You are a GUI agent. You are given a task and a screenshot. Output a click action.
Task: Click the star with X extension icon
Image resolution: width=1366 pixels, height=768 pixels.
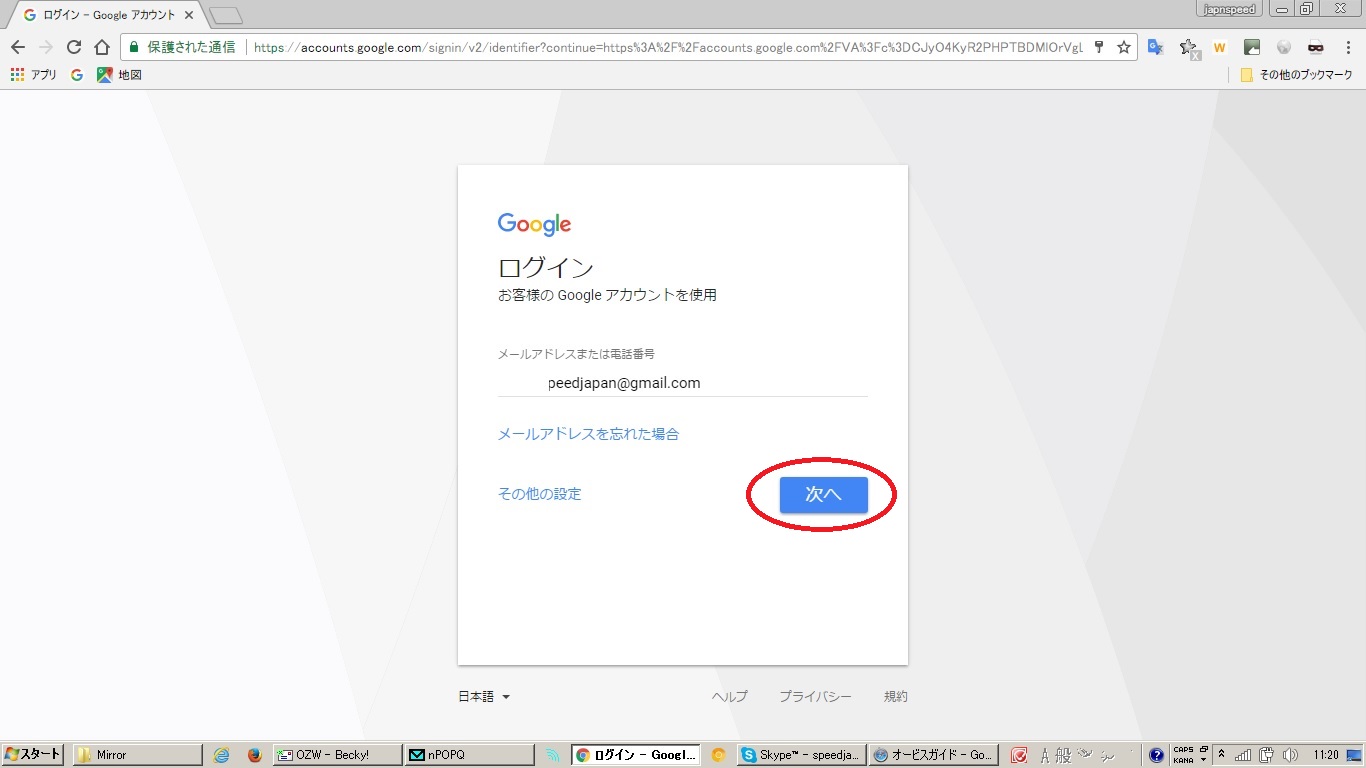tap(1188, 47)
